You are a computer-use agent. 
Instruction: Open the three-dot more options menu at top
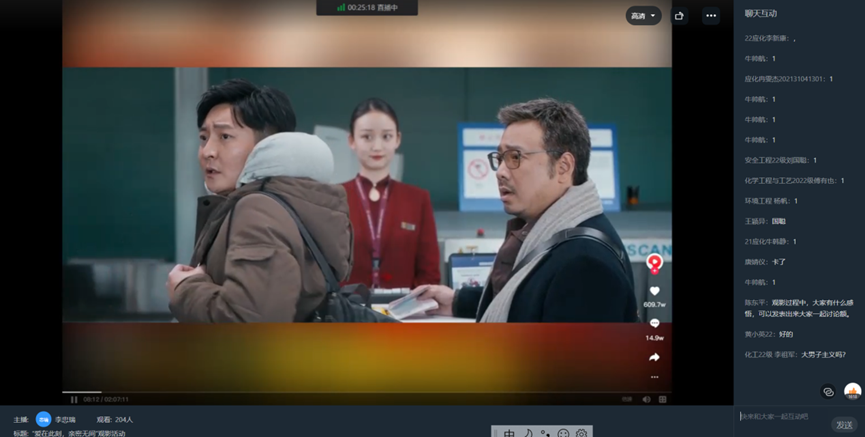pyautogui.click(x=711, y=15)
